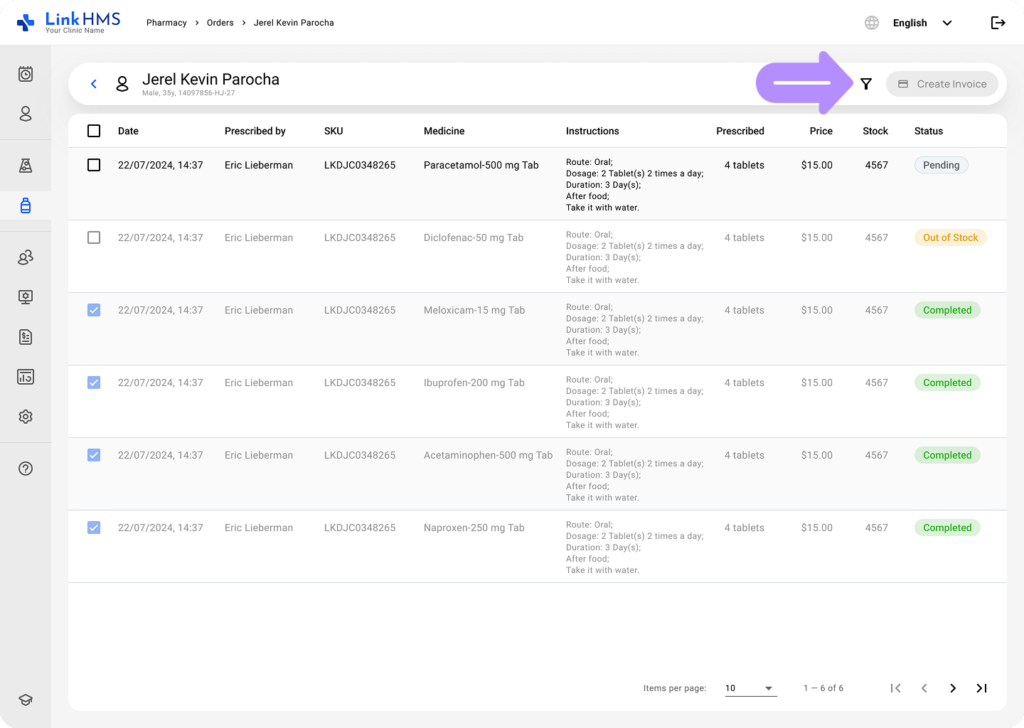Go to previous page of results
The height and width of the screenshot is (728, 1024).
[x=924, y=688]
